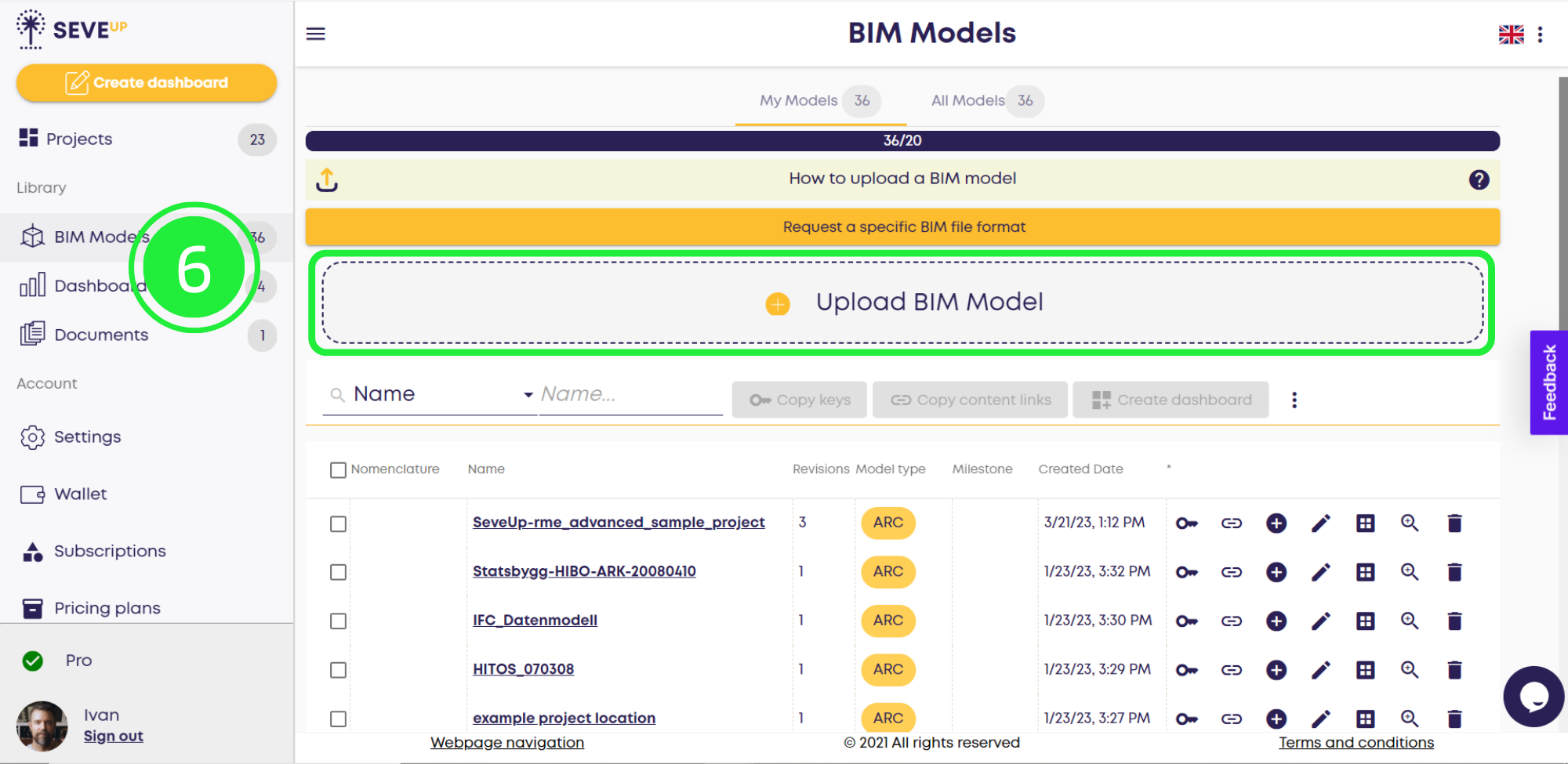
Task: Open the hamburger menu beside BIM Models title
Action: tap(316, 34)
